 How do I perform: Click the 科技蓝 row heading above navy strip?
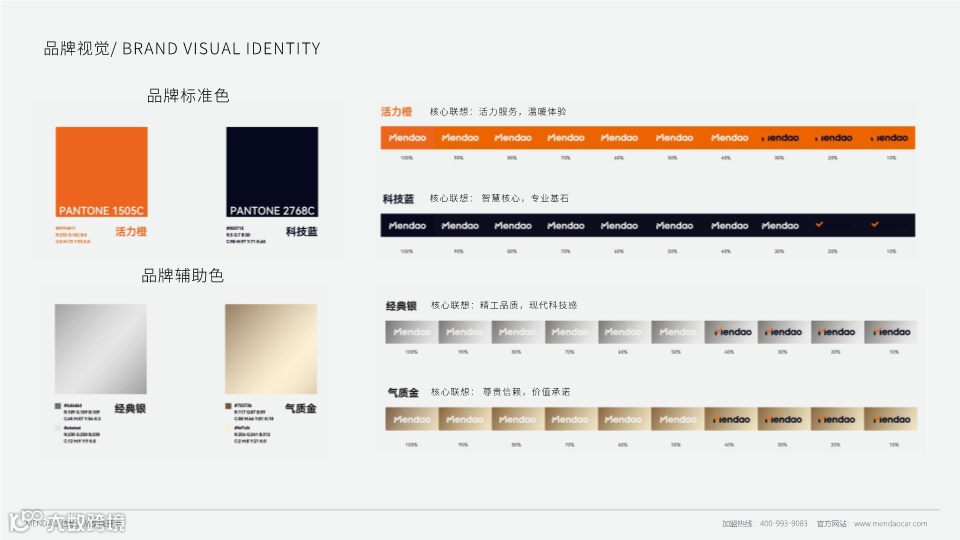click(x=398, y=199)
